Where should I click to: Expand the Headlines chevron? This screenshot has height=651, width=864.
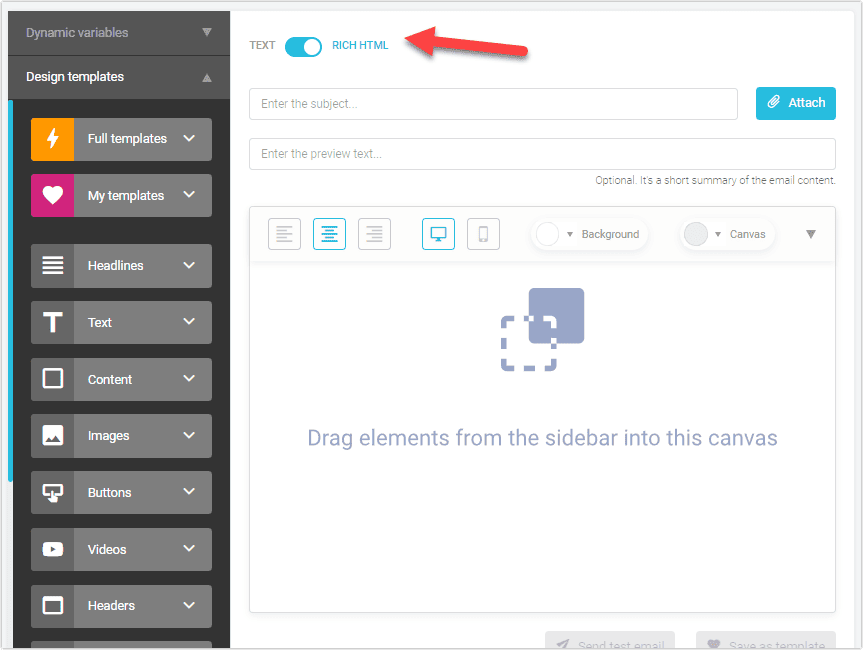tap(189, 265)
